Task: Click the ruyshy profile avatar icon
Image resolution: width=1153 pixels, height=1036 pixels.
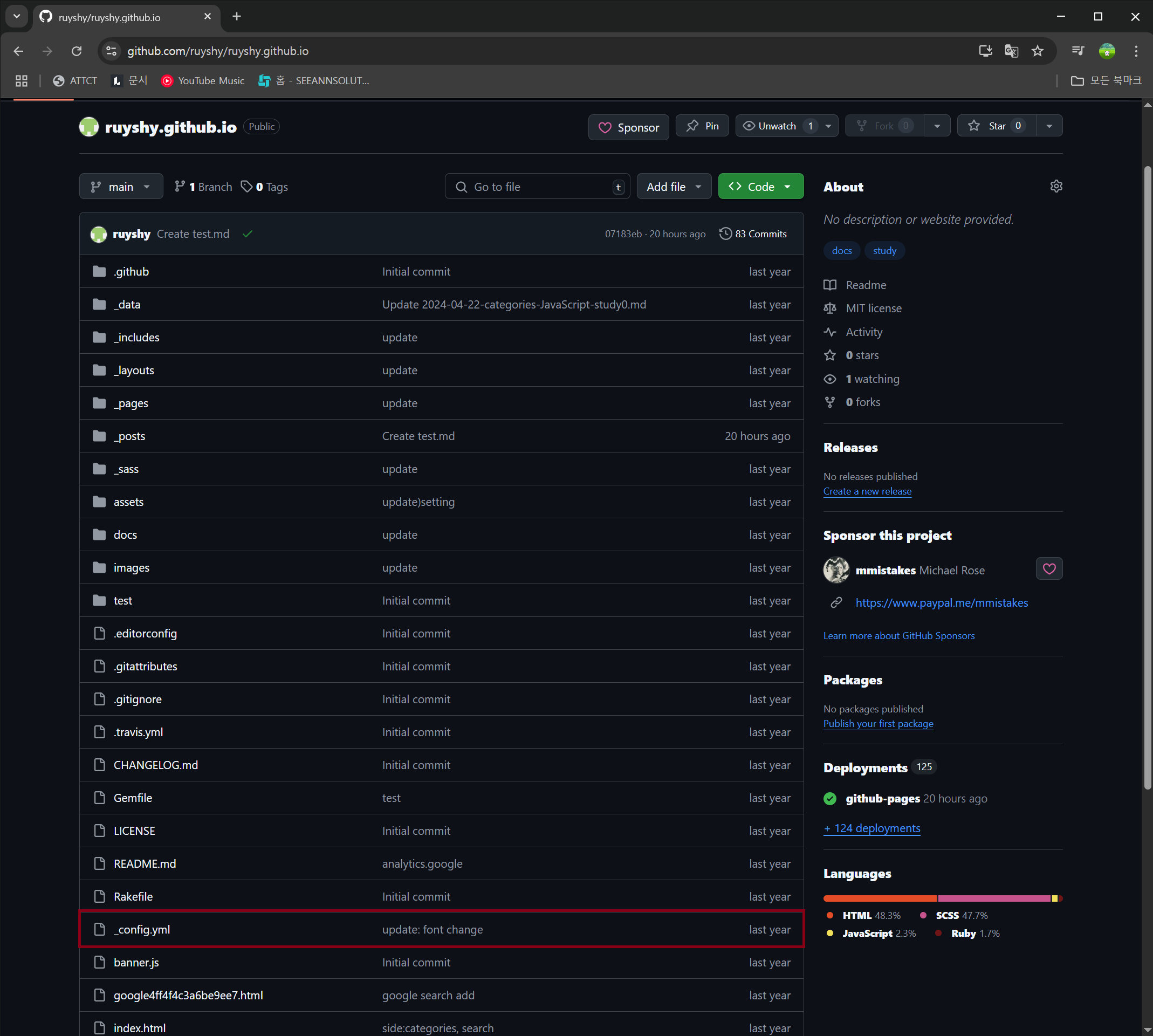Action: [99, 234]
